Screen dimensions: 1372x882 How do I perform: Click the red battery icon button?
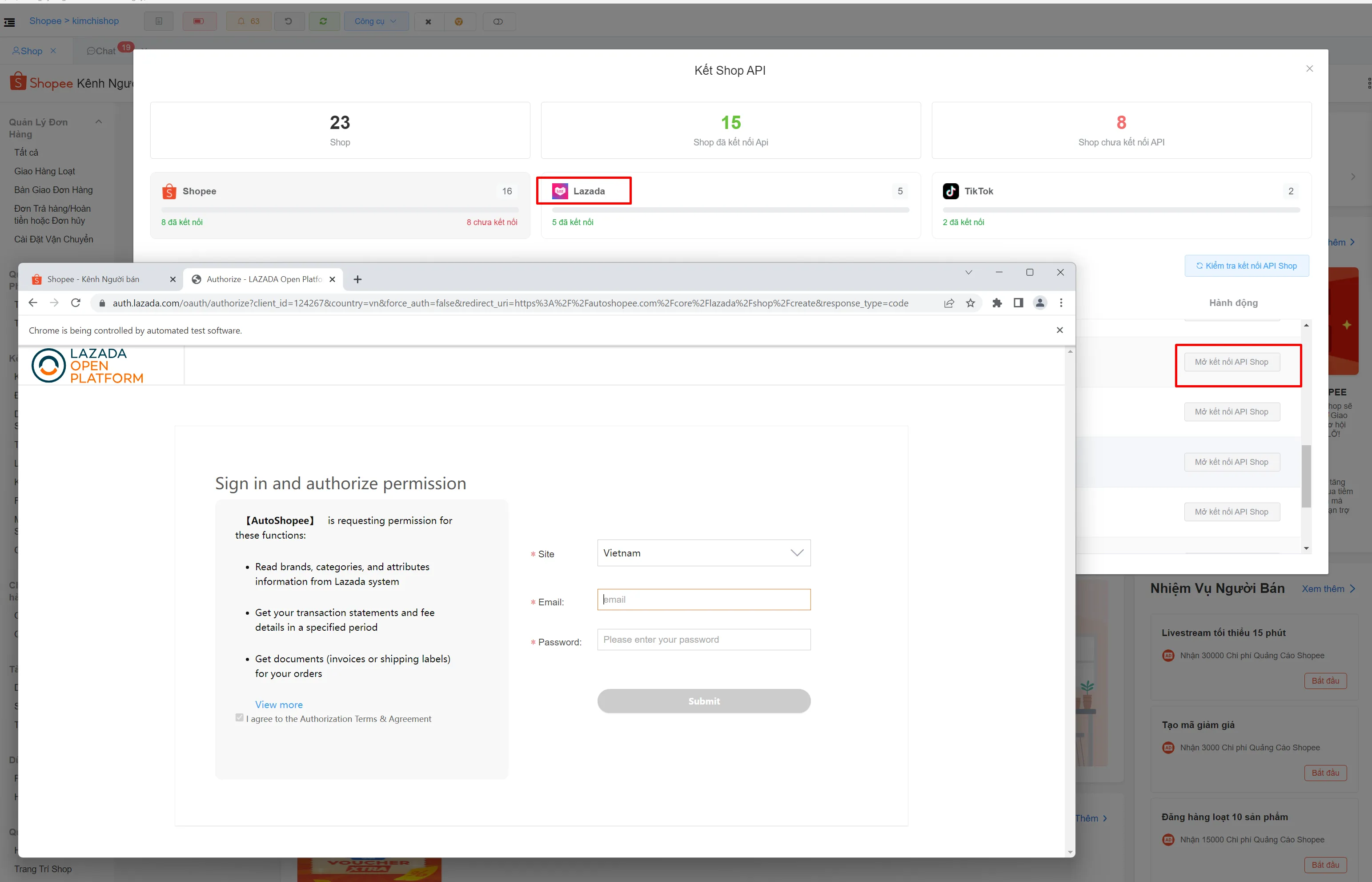coord(199,21)
